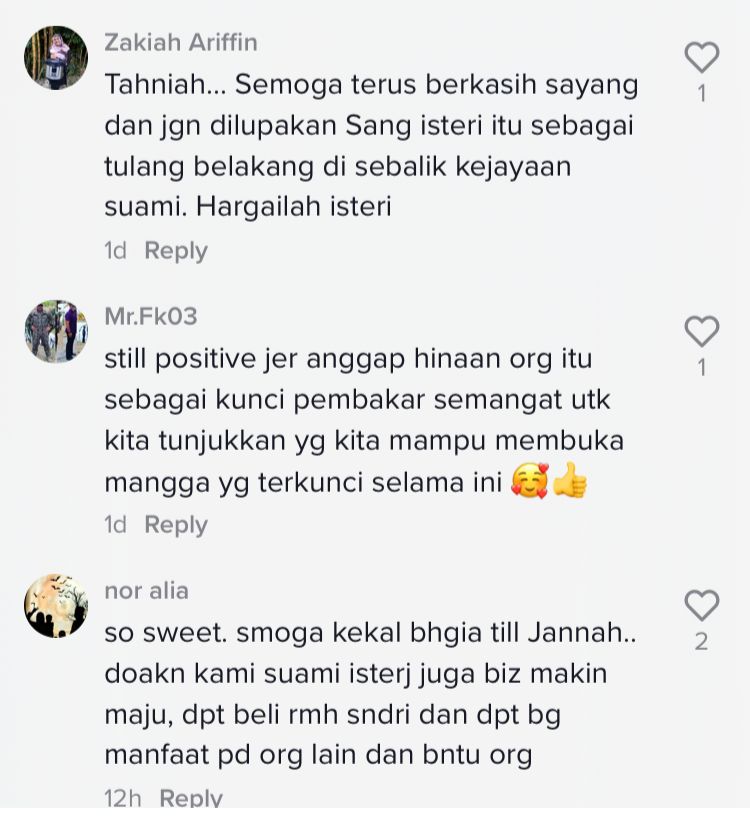Open Mr.Fk03's profile avatar
This screenshot has width=750, height=821.
56,331
